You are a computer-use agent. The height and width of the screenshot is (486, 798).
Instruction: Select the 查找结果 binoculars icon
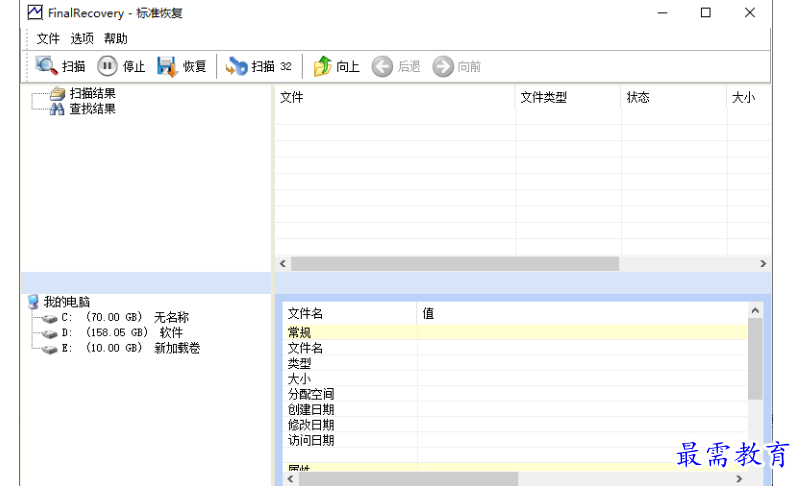(57, 109)
